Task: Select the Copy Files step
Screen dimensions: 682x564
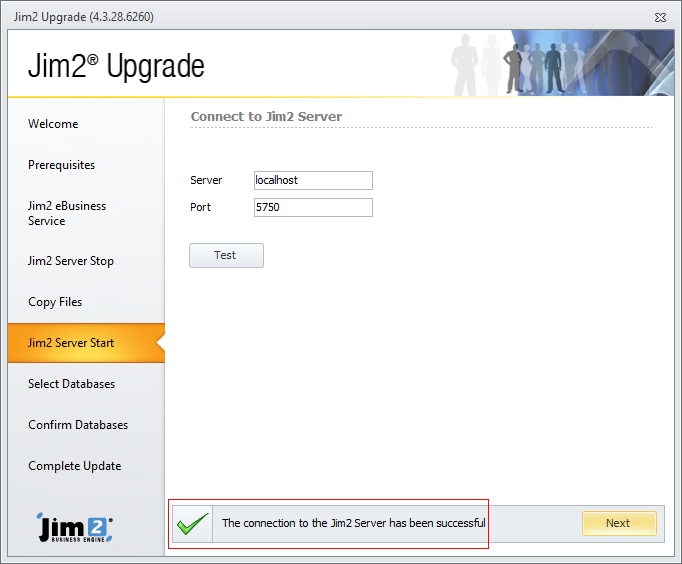Action: [x=55, y=302]
